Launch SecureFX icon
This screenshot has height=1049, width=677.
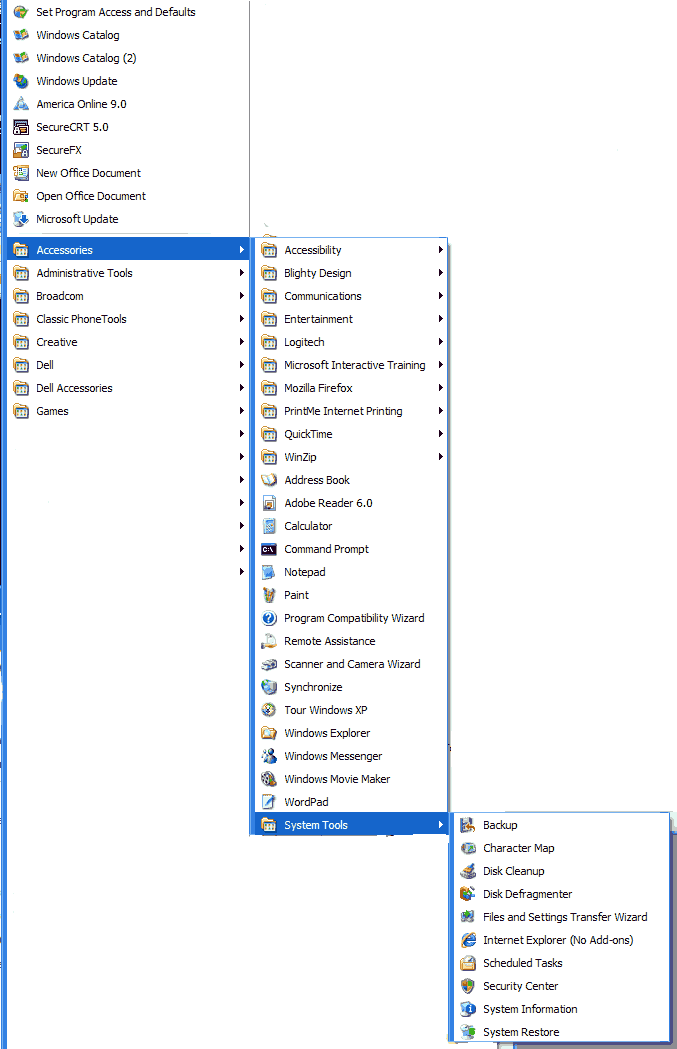pos(21,150)
